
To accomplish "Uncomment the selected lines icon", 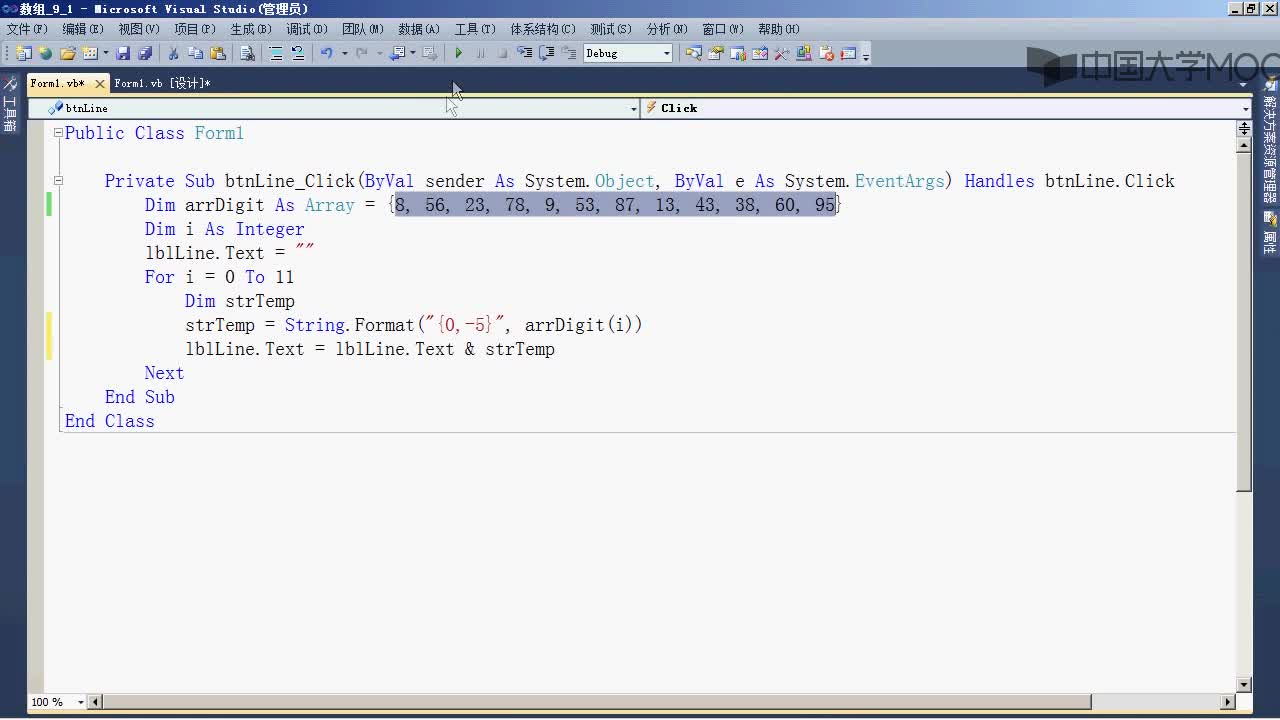I will [298, 53].
